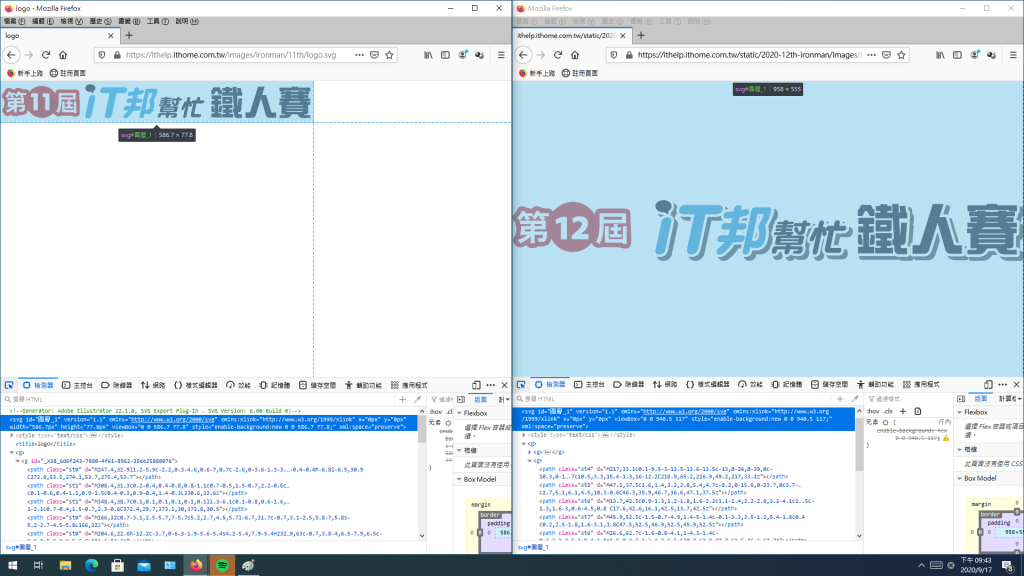The height and width of the screenshot is (576, 1024).
Task: Collapse the Flexbox section in left devtools
Action: point(459,413)
